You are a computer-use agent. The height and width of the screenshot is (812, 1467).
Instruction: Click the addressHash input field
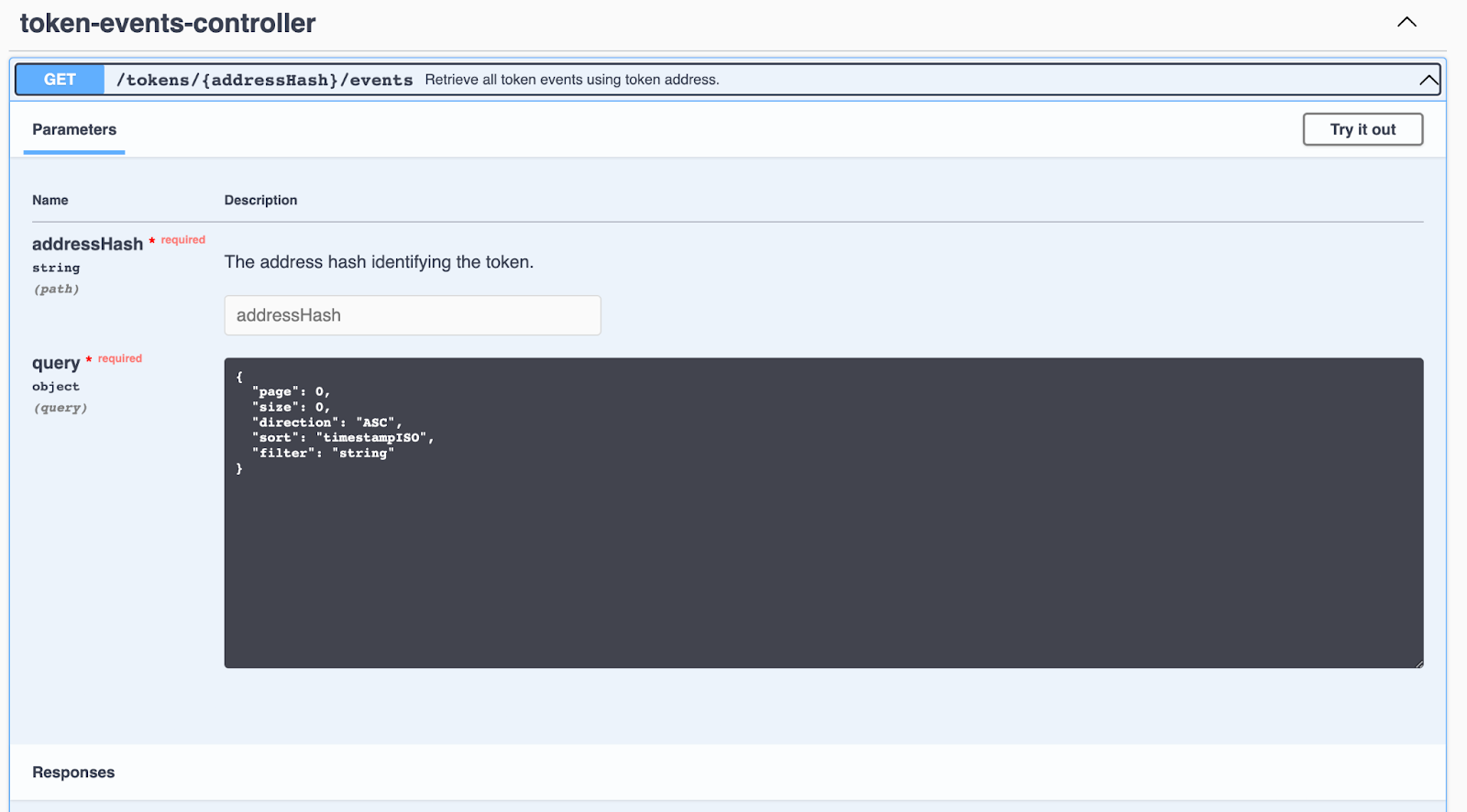coord(413,315)
